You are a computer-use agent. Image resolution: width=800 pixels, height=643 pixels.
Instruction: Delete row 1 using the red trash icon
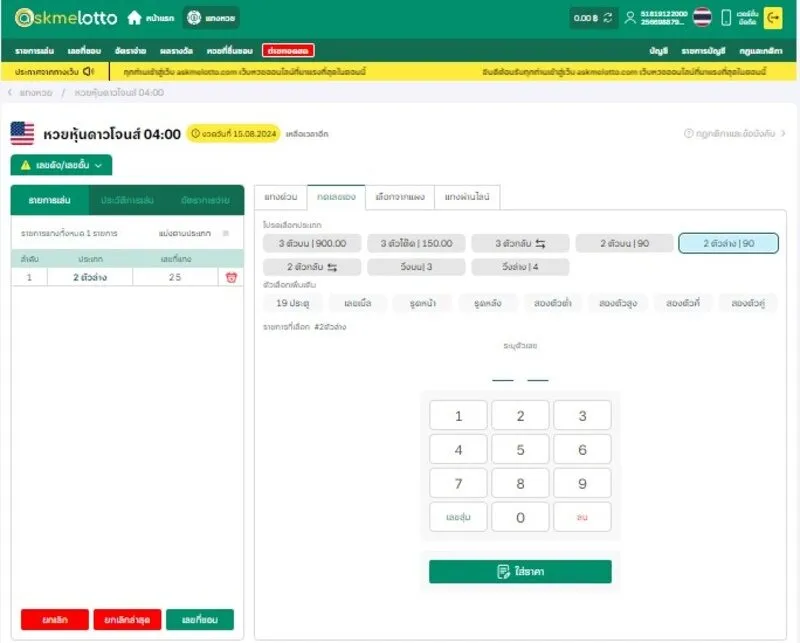(x=231, y=277)
